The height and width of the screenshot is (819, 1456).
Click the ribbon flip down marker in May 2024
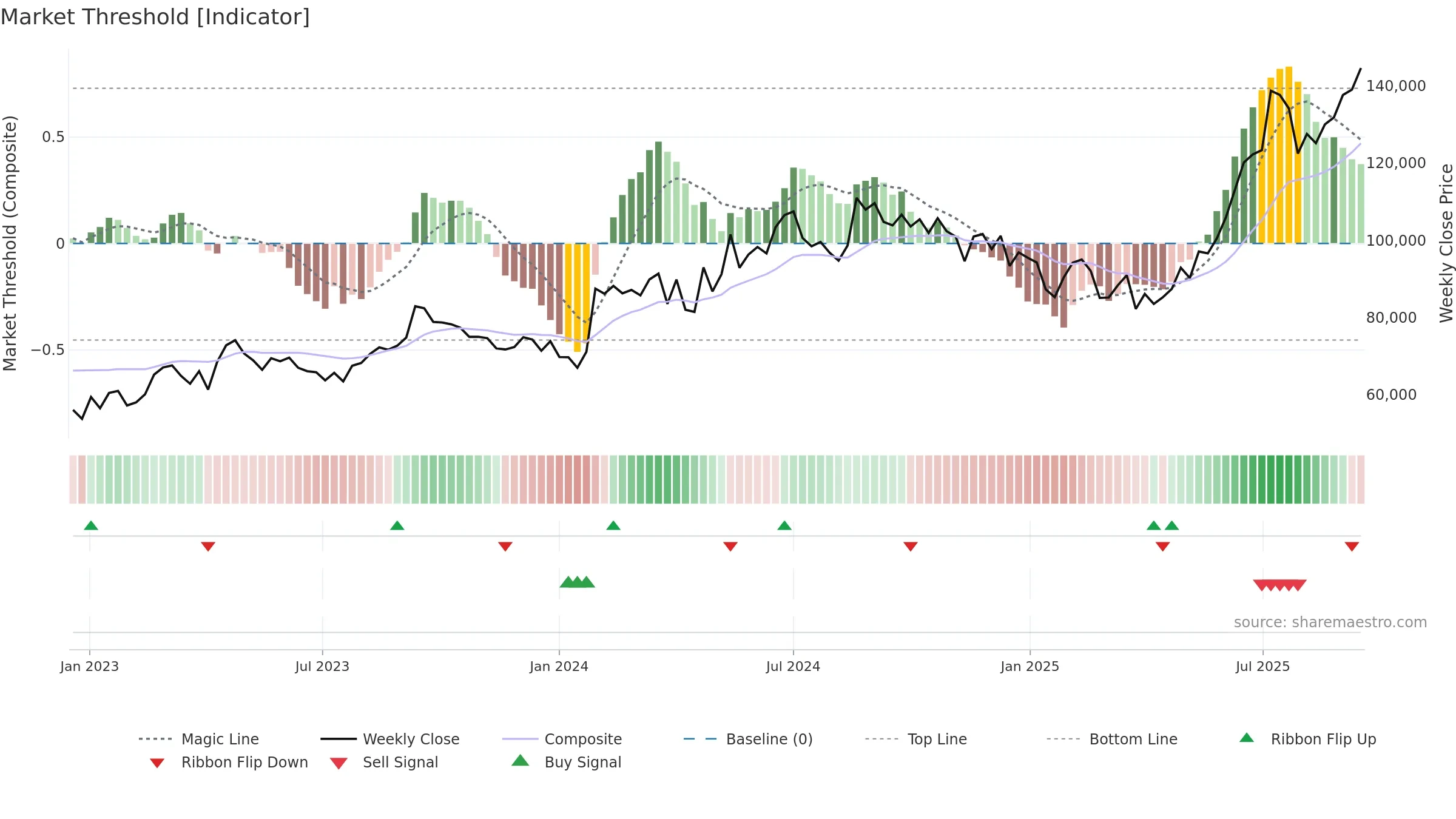(x=730, y=547)
